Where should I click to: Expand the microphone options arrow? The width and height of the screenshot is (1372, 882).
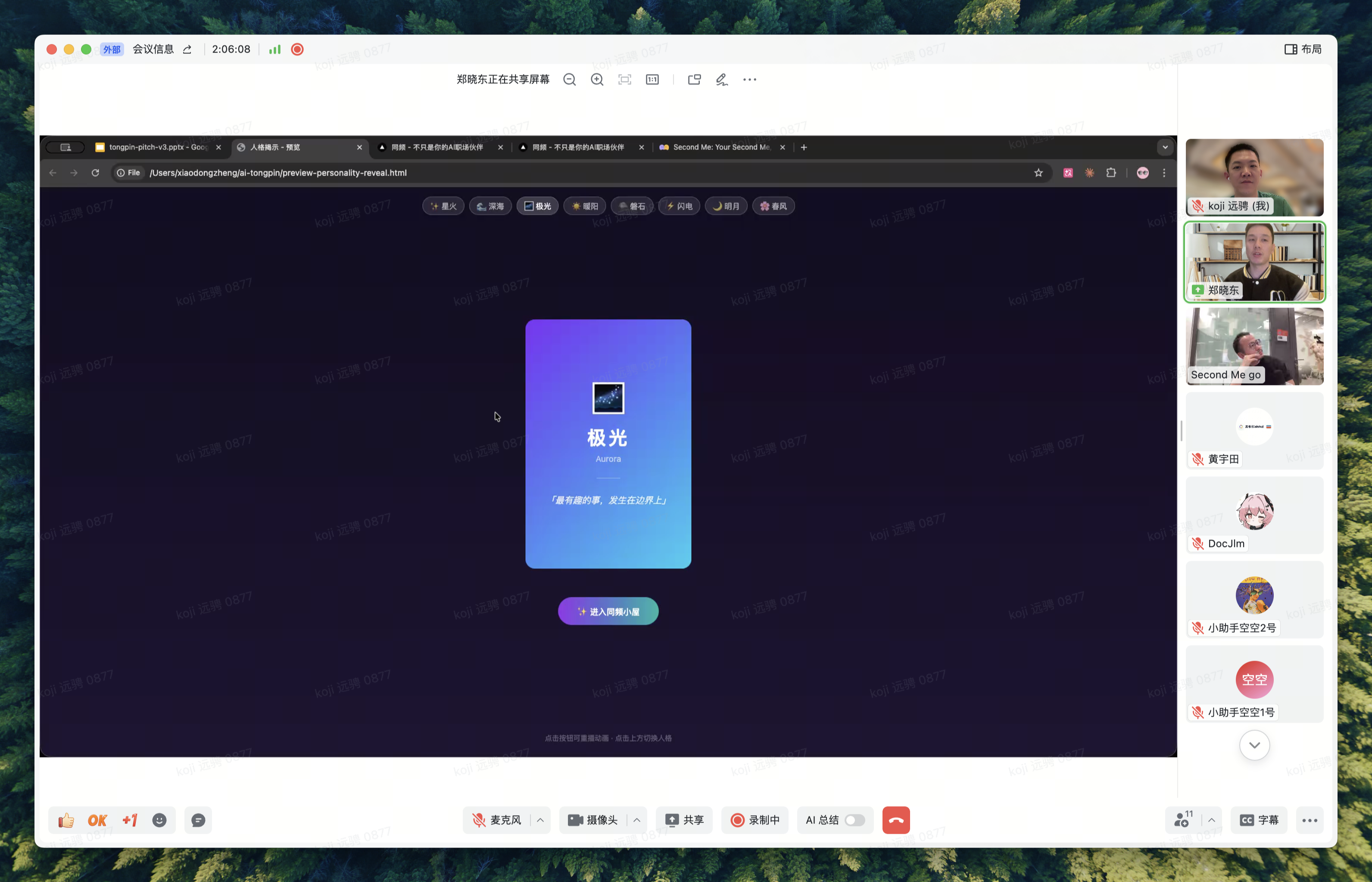[x=540, y=820]
